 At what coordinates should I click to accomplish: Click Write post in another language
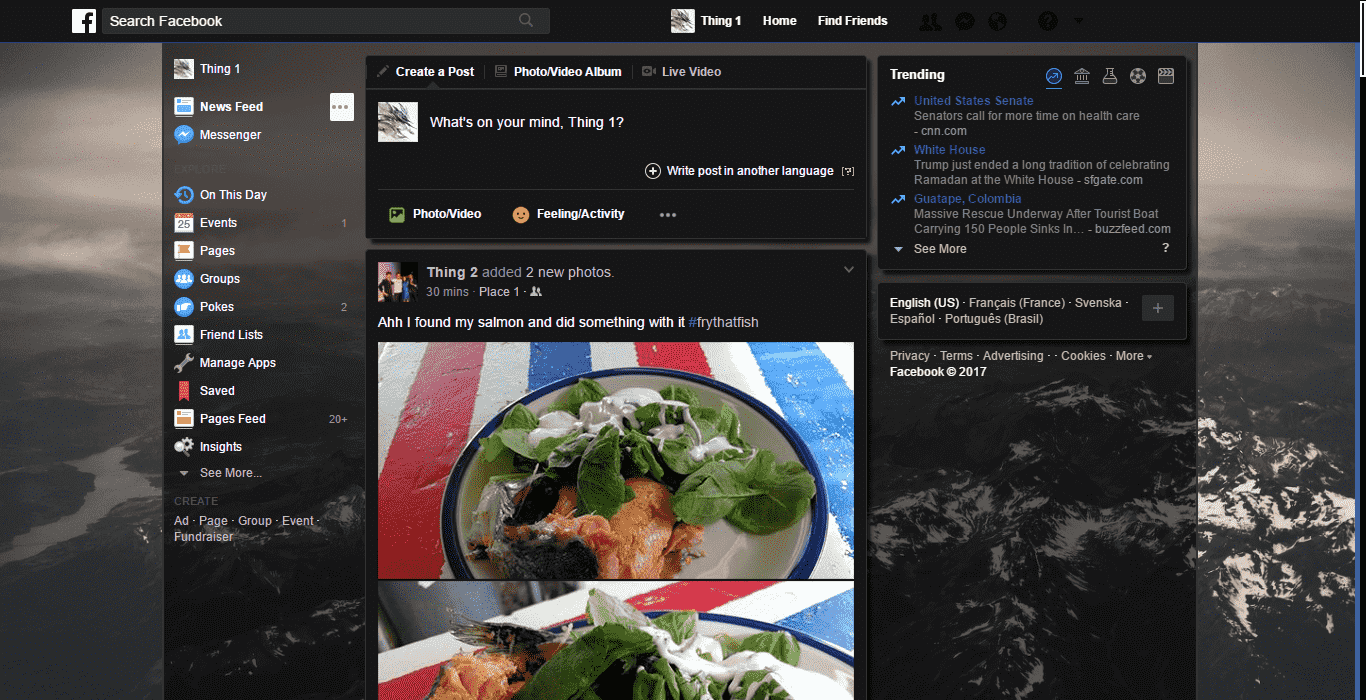(739, 171)
